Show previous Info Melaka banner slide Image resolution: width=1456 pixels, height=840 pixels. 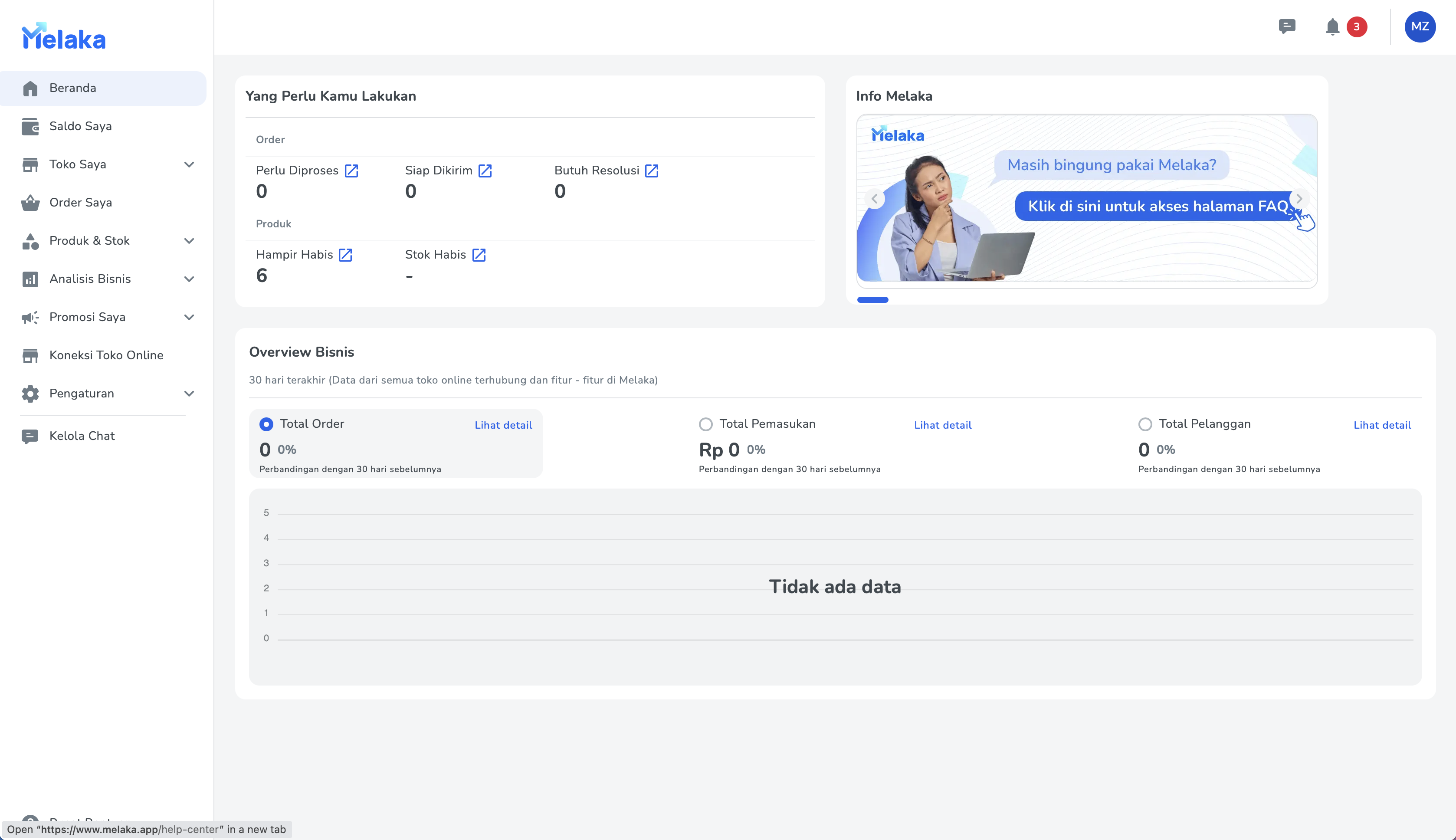875,199
